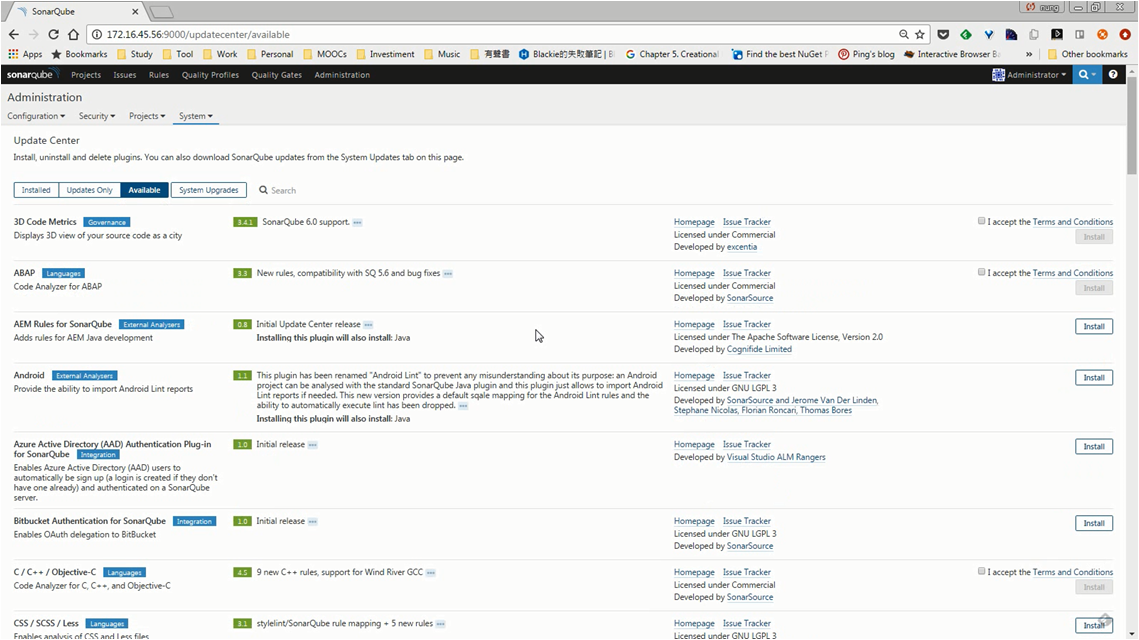
Task: Open Quality Profiles in top navigation
Action: [x=210, y=75]
